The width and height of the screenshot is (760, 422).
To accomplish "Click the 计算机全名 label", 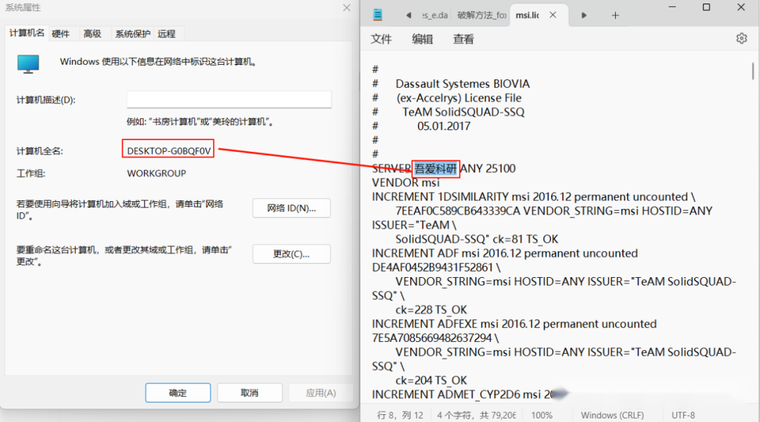I will click(x=40, y=151).
